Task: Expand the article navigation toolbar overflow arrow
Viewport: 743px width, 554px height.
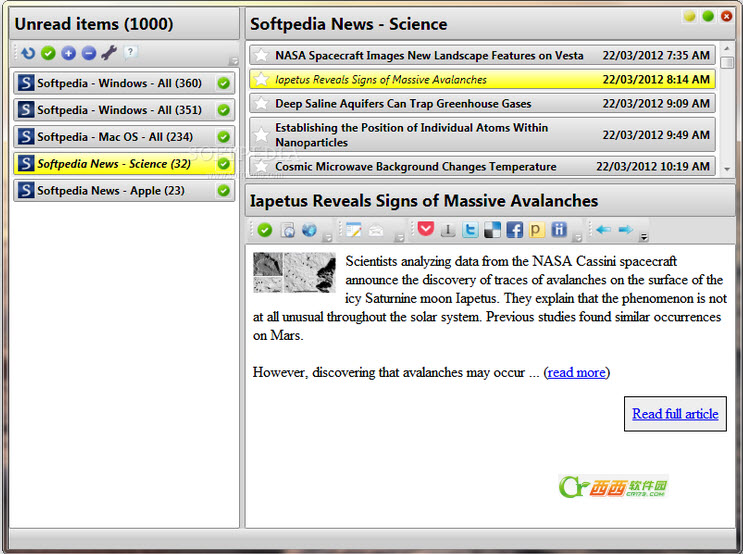Action: [x=644, y=237]
